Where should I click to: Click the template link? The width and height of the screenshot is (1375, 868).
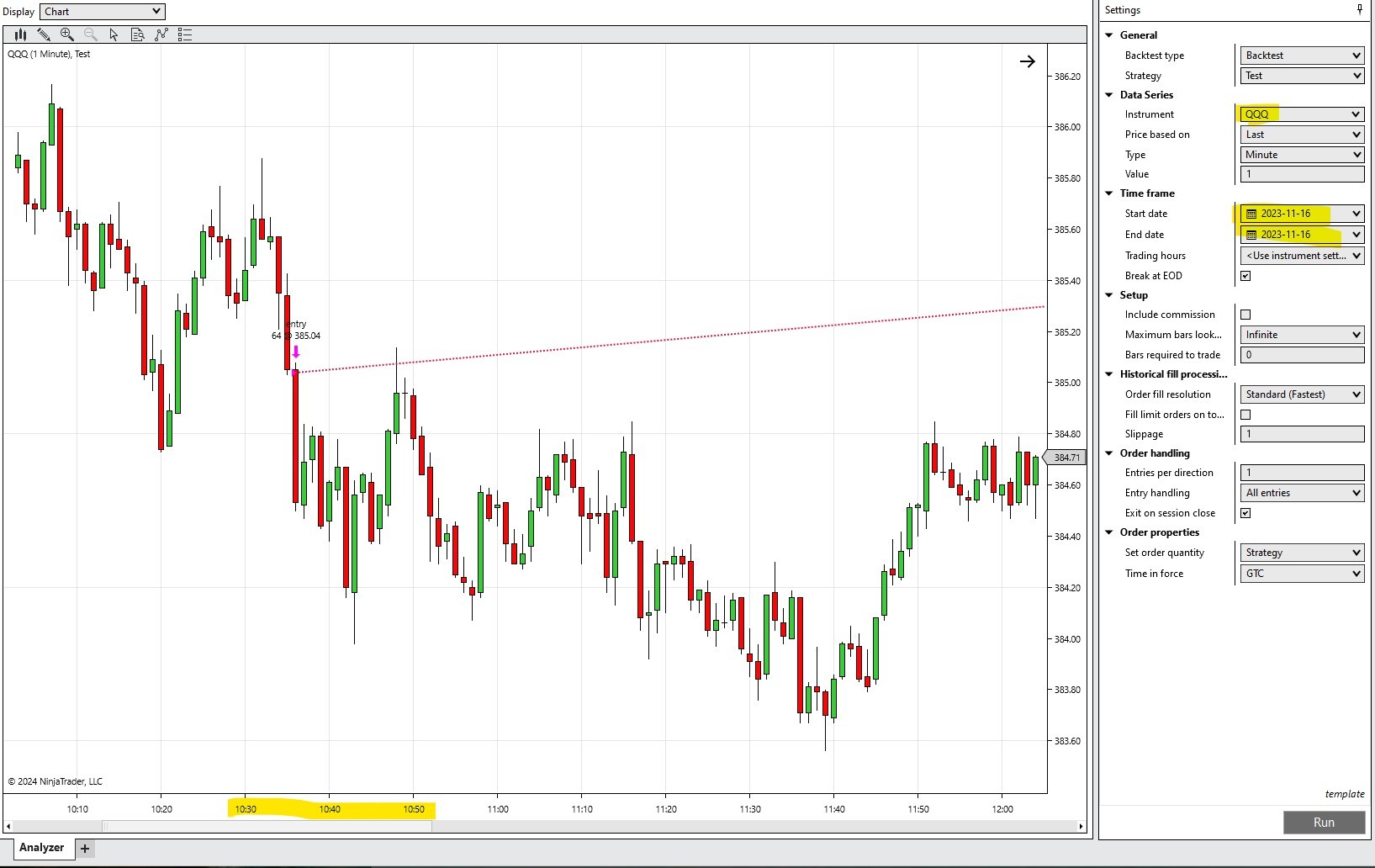point(1345,794)
